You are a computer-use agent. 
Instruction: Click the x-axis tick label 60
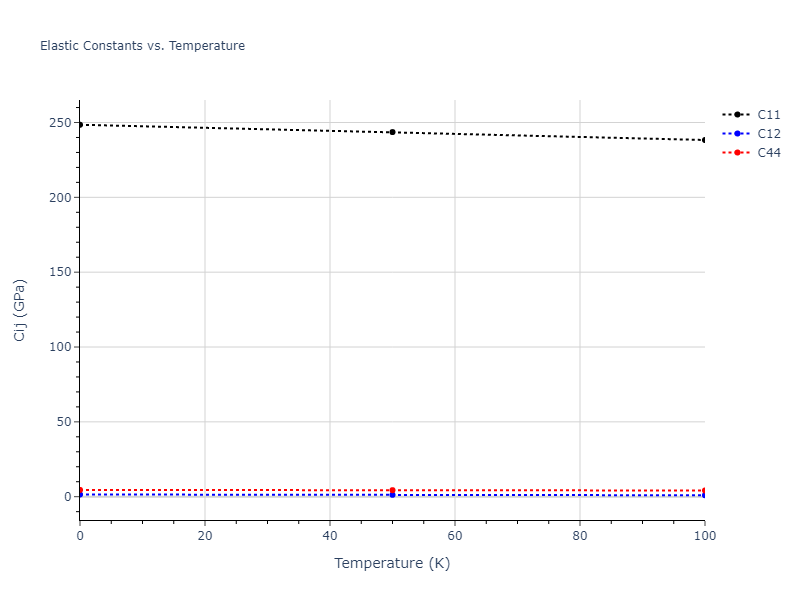click(x=454, y=536)
